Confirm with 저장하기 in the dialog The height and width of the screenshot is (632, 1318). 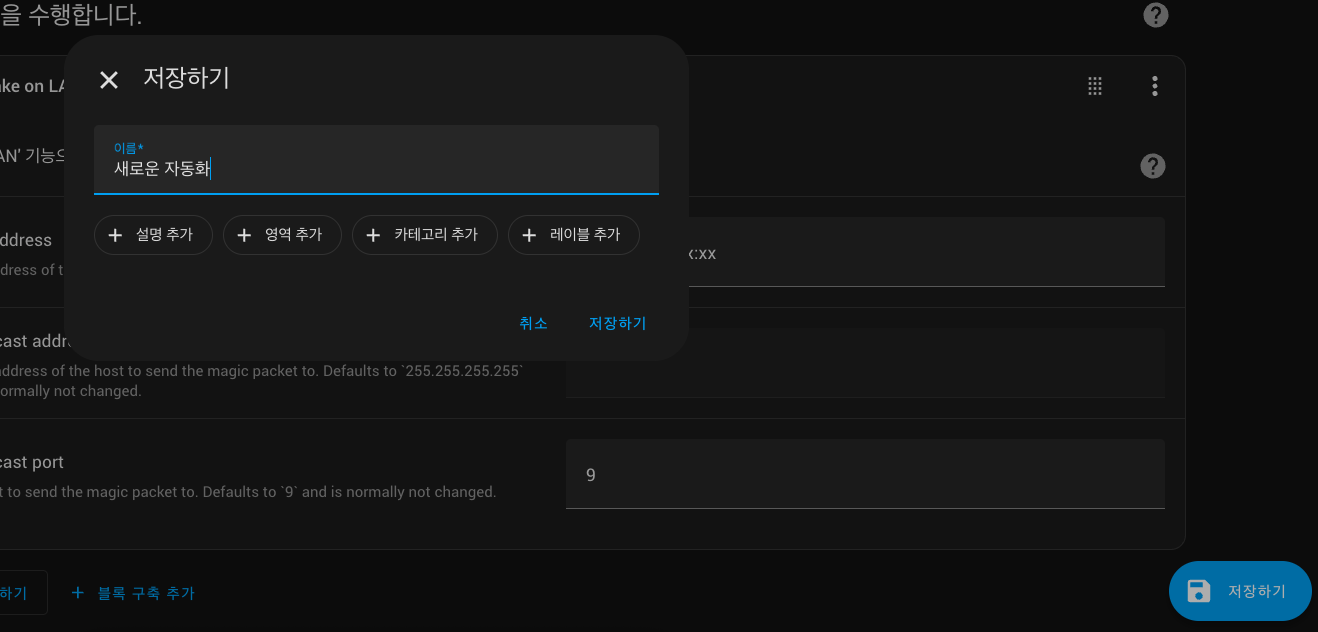click(x=617, y=323)
